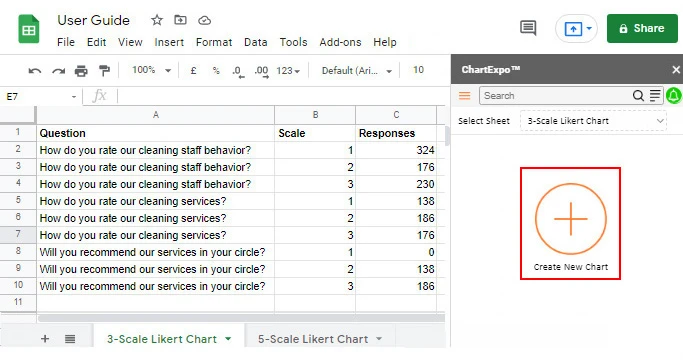683x364 pixels.
Task: Open 3-Scale Likert Chart tab options arrow
Action: tap(228, 339)
